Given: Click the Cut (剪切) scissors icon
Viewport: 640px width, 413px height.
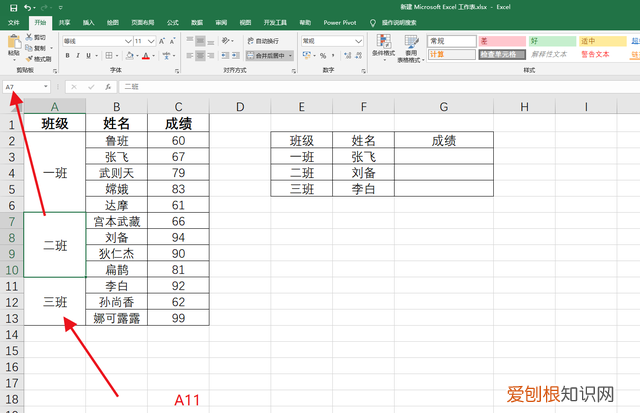Looking at the screenshot, I should pos(29,37).
